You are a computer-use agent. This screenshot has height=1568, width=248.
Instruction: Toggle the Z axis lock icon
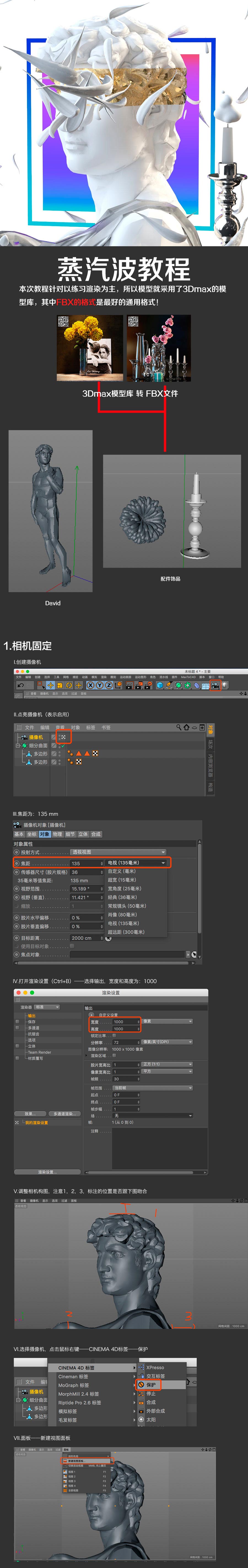(109, 685)
